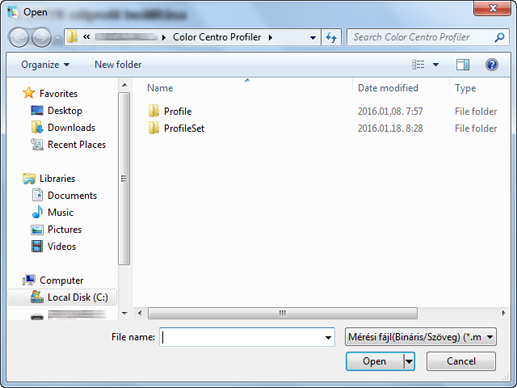Open the Pictures library
The height and width of the screenshot is (388, 517).
click(x=64, y=229)
